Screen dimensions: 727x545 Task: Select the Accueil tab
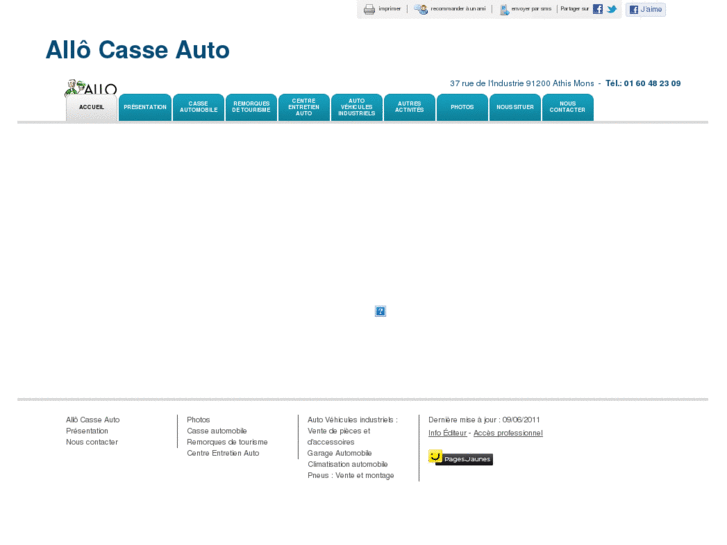pos(91,108)
